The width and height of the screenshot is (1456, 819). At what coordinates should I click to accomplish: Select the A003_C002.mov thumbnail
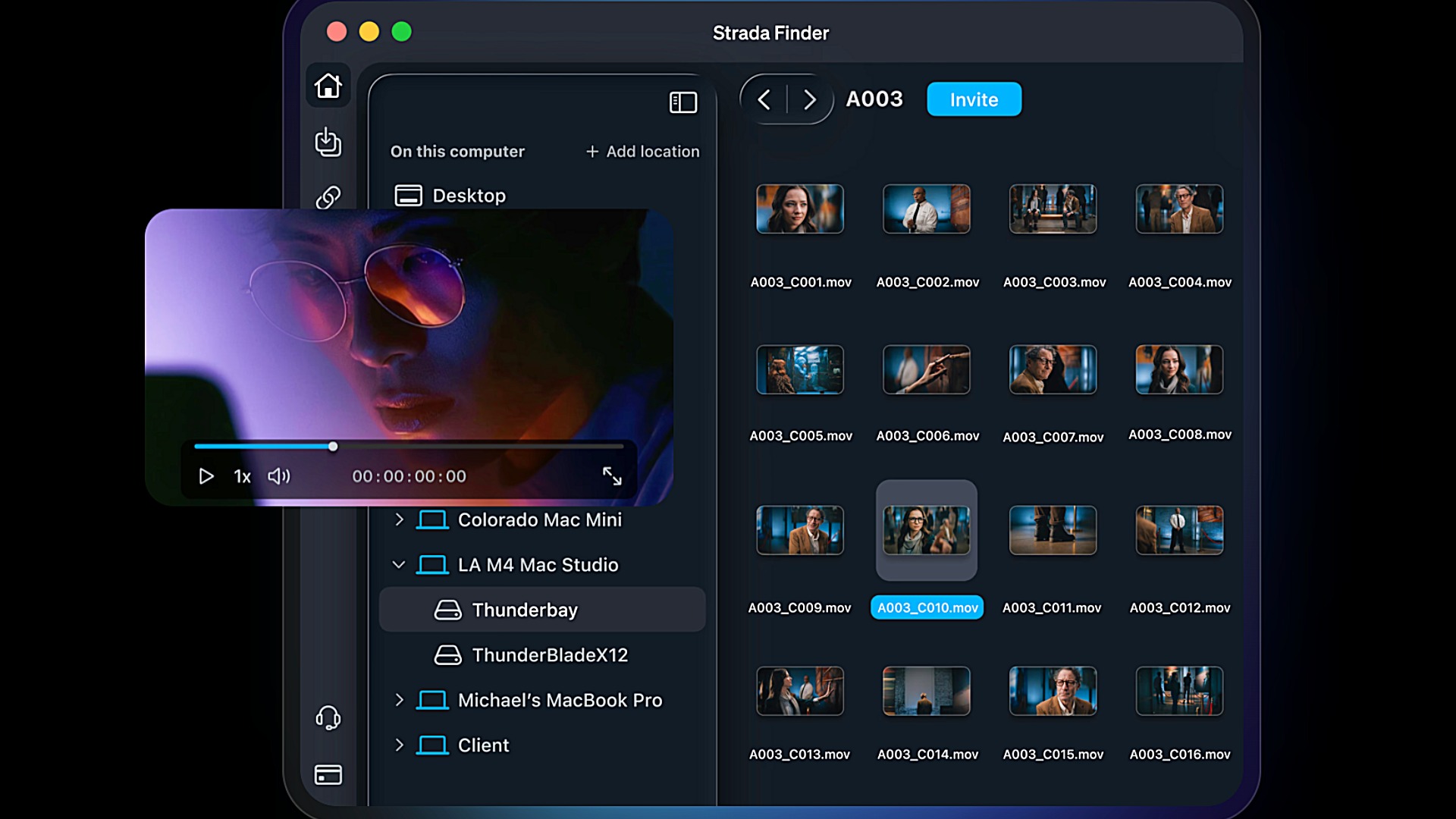click(927, 209)
